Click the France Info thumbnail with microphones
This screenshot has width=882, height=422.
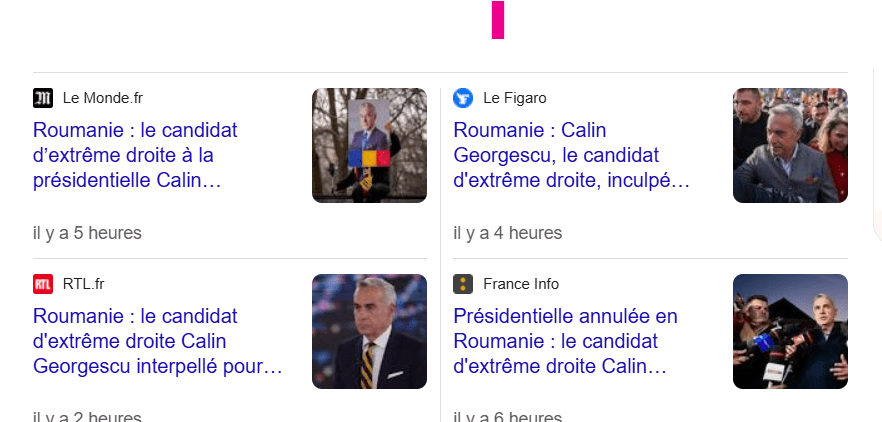pyautogui.click(x=790, y=332)
